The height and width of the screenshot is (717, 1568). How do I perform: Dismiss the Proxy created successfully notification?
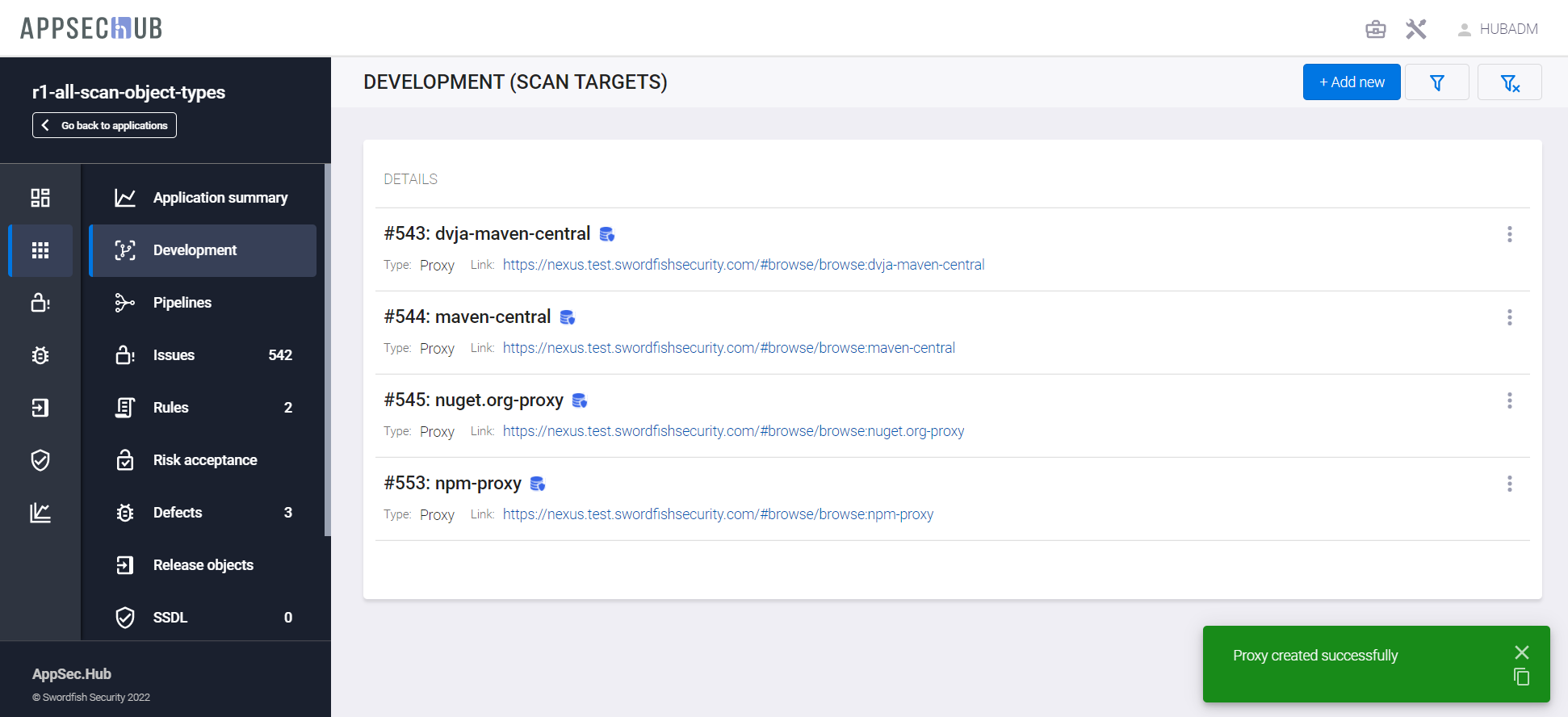1521,652
